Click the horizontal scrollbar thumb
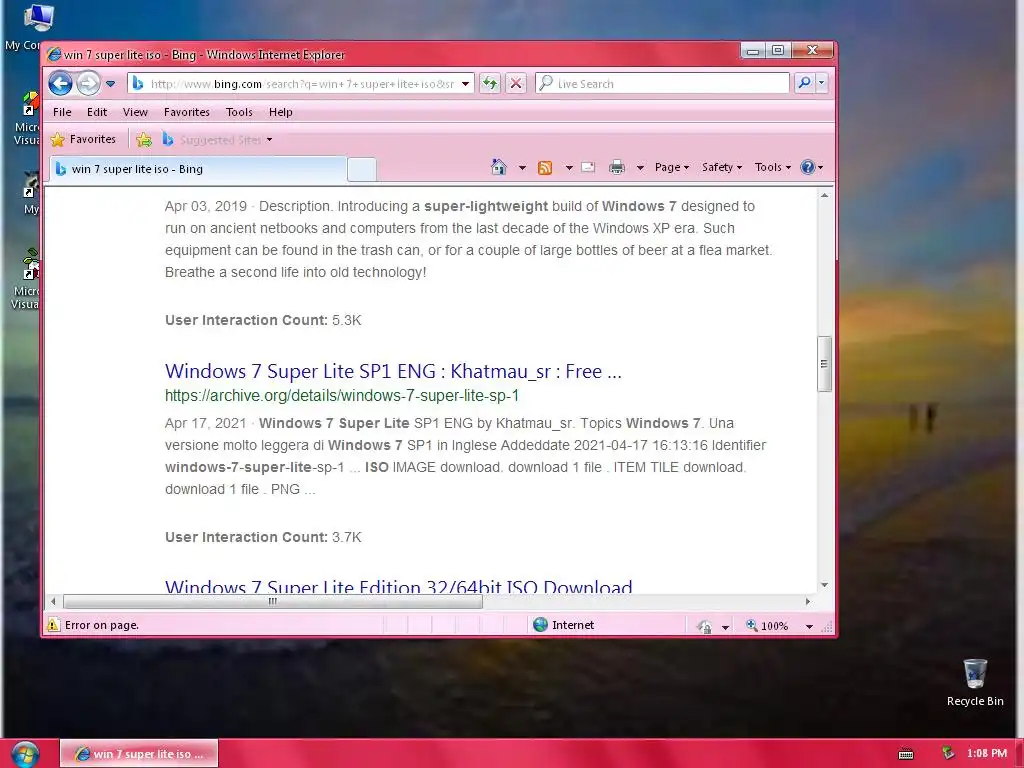The height and width of the screenshot is (768, 1024). click(272, 601)
